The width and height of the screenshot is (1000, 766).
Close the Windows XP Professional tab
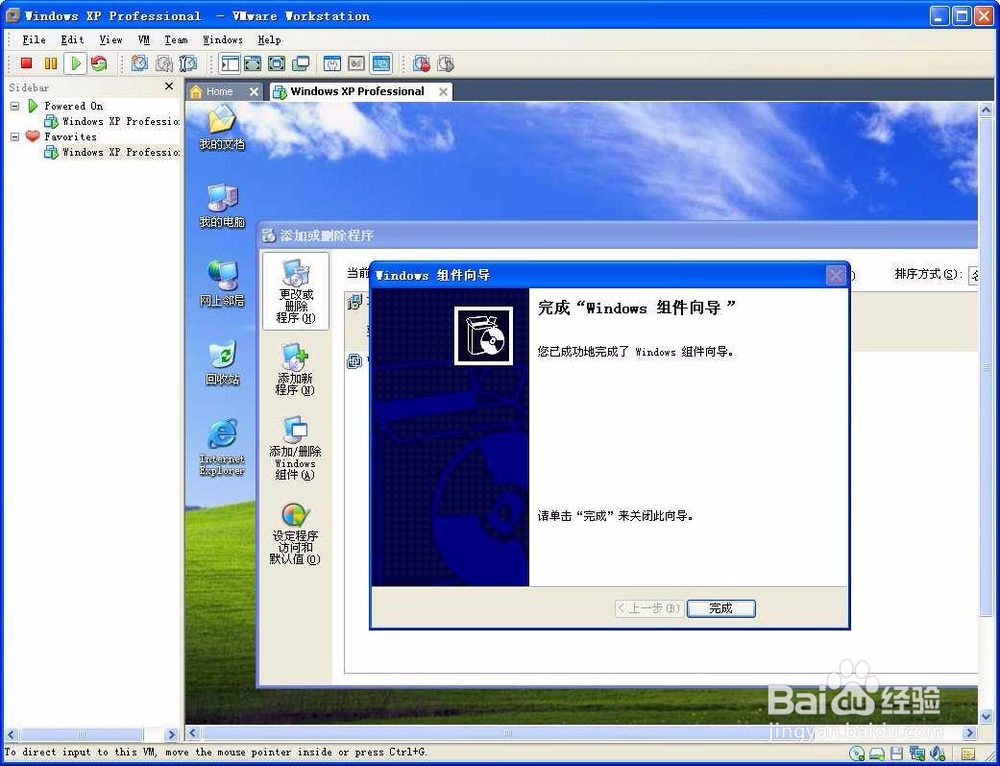(x=443, y=92)
